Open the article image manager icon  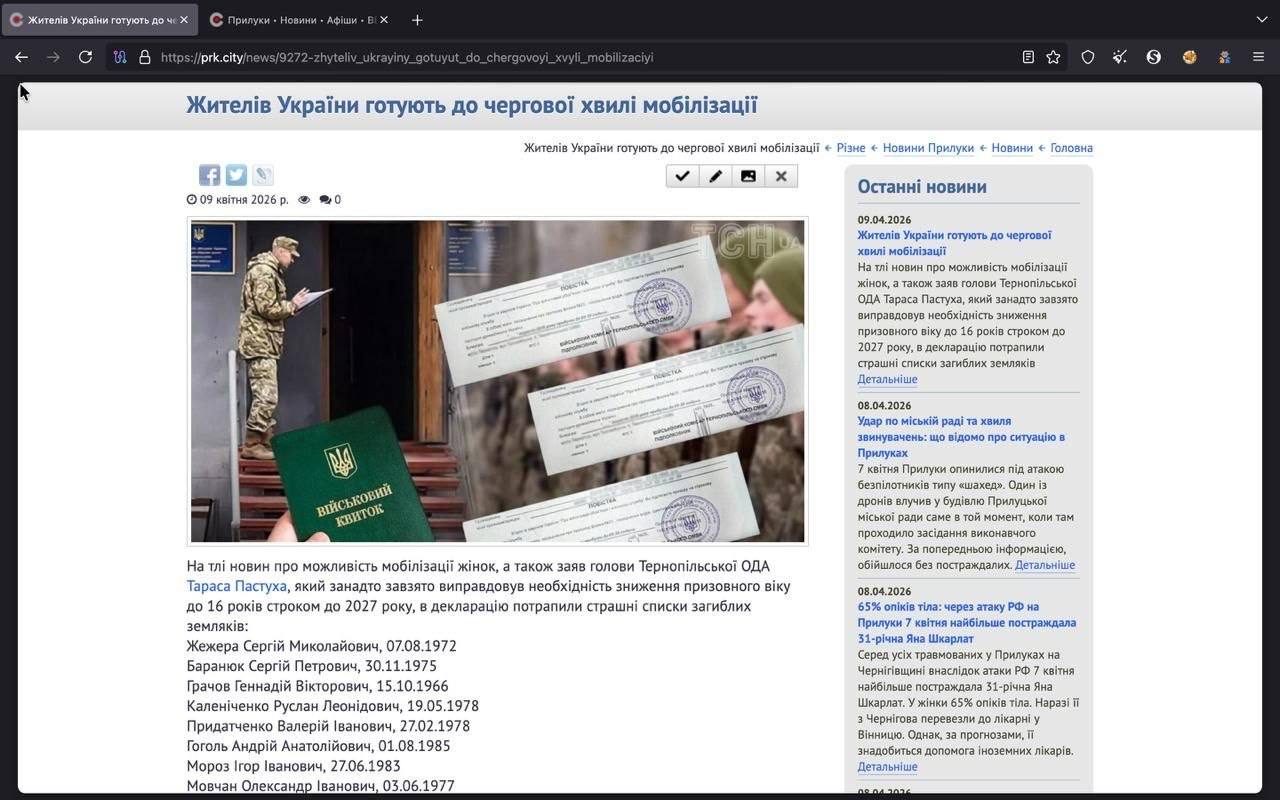pos(748,175)
